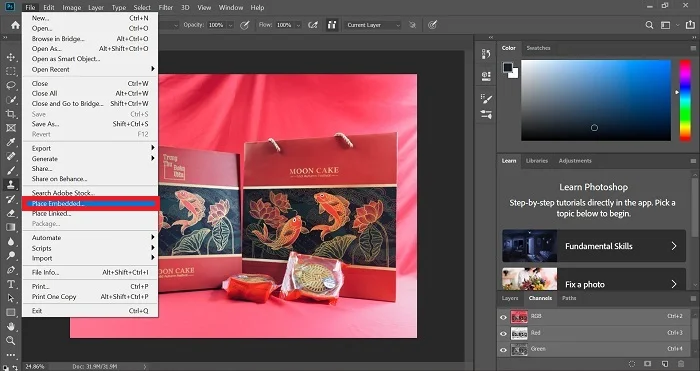Select the Crop tool

(x=11, y=114)
